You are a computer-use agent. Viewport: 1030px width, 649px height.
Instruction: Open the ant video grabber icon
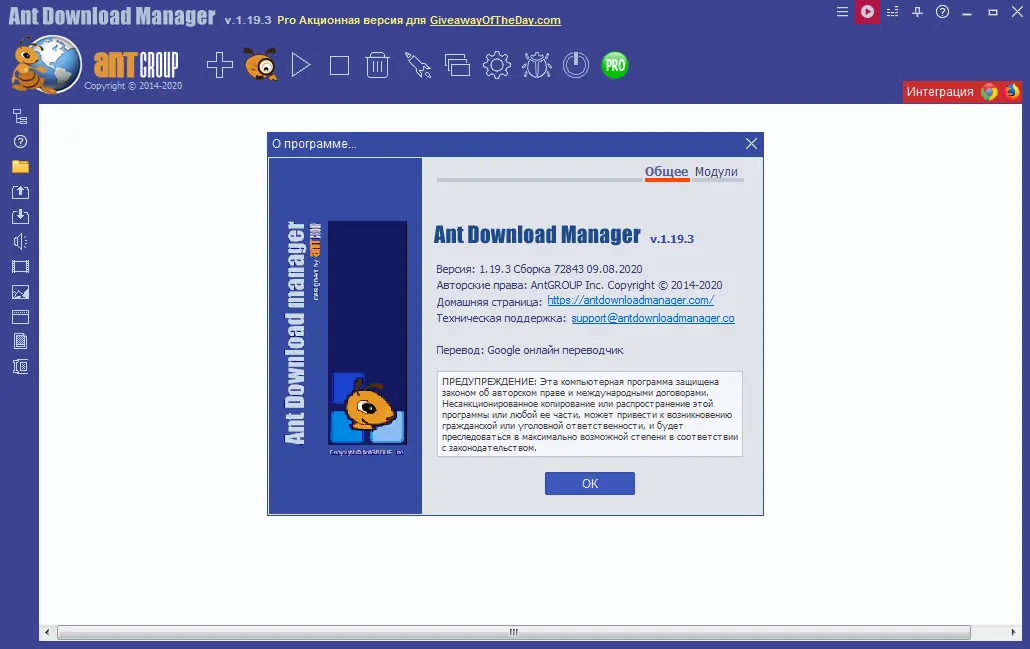pos(261,64)
